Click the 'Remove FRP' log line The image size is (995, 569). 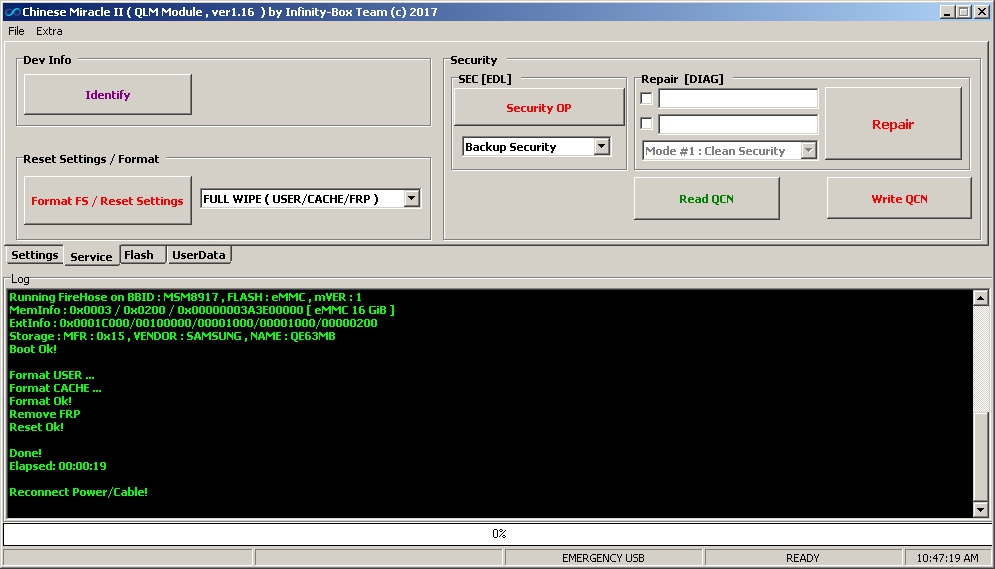coord(44,414)
